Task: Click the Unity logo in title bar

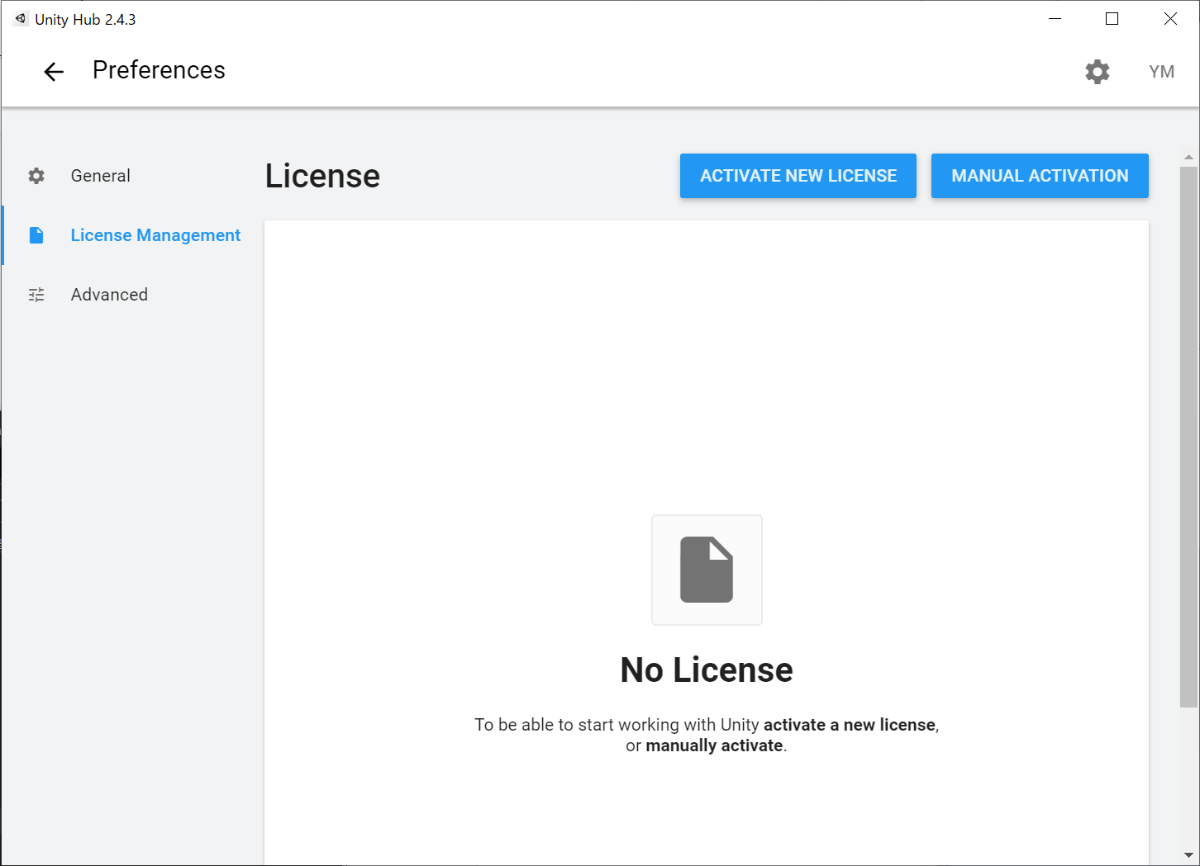Action: 21,19
